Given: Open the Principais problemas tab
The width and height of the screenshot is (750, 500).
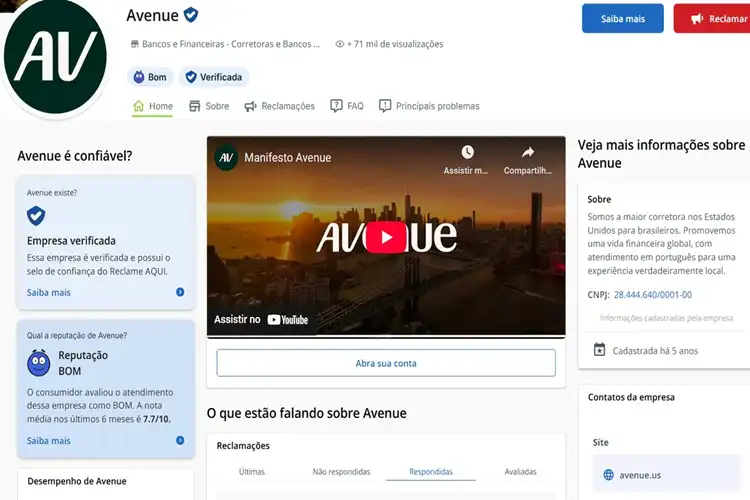Looking at the screenshot, I should click(x=429, y=106).
